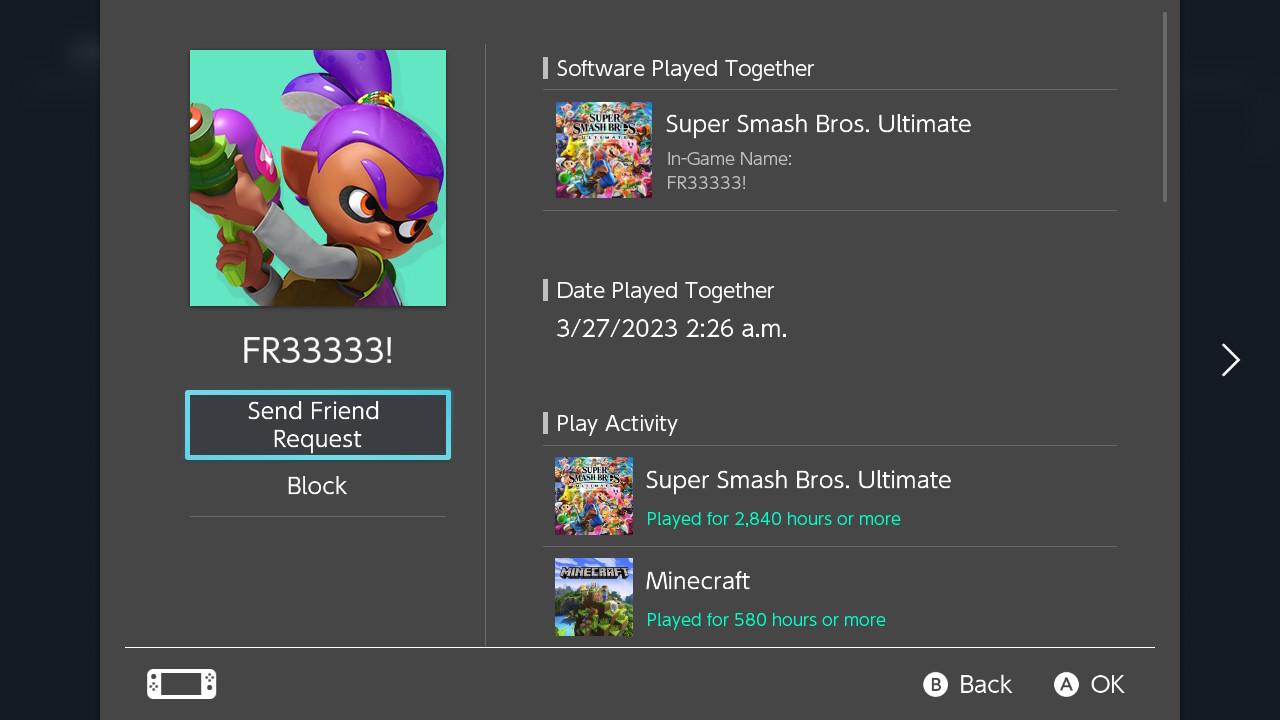
Task: Click the FR33333! username under the avatar
Action: tap(317, 351)
